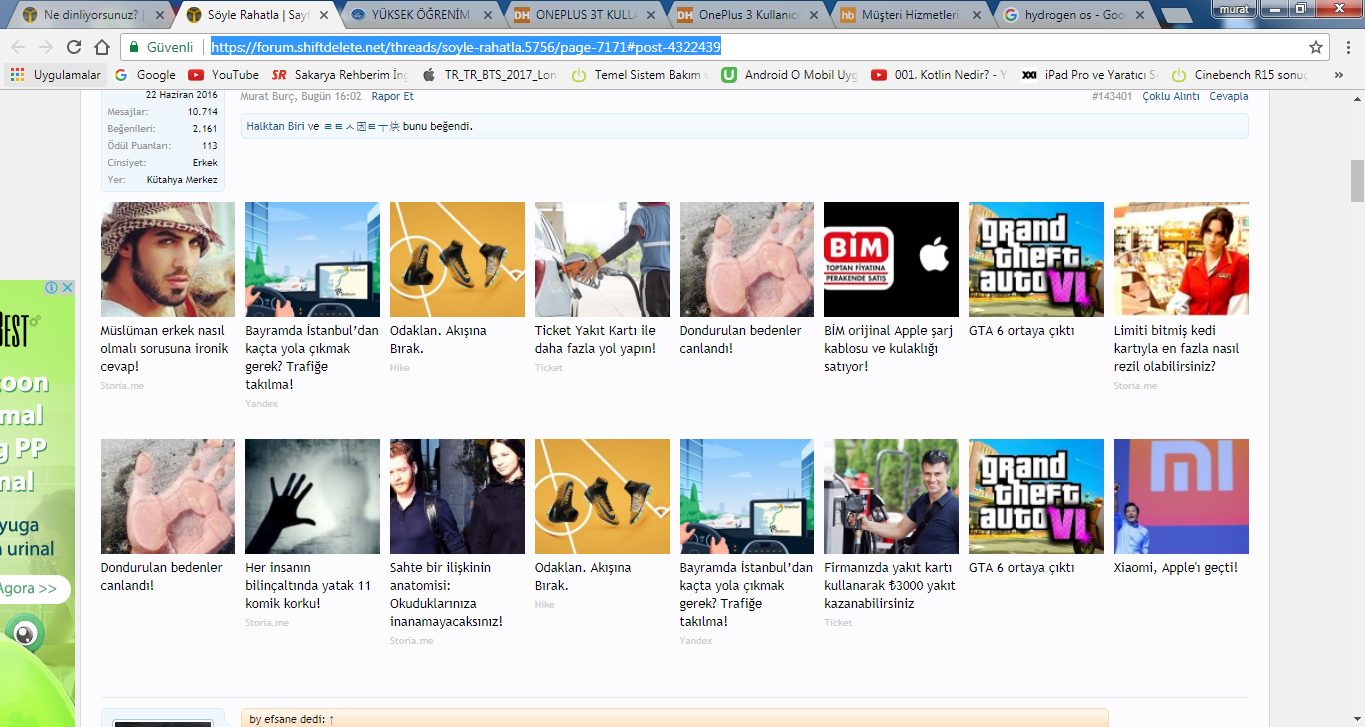Click the ad info icon on left banner

tap(51, 288)
